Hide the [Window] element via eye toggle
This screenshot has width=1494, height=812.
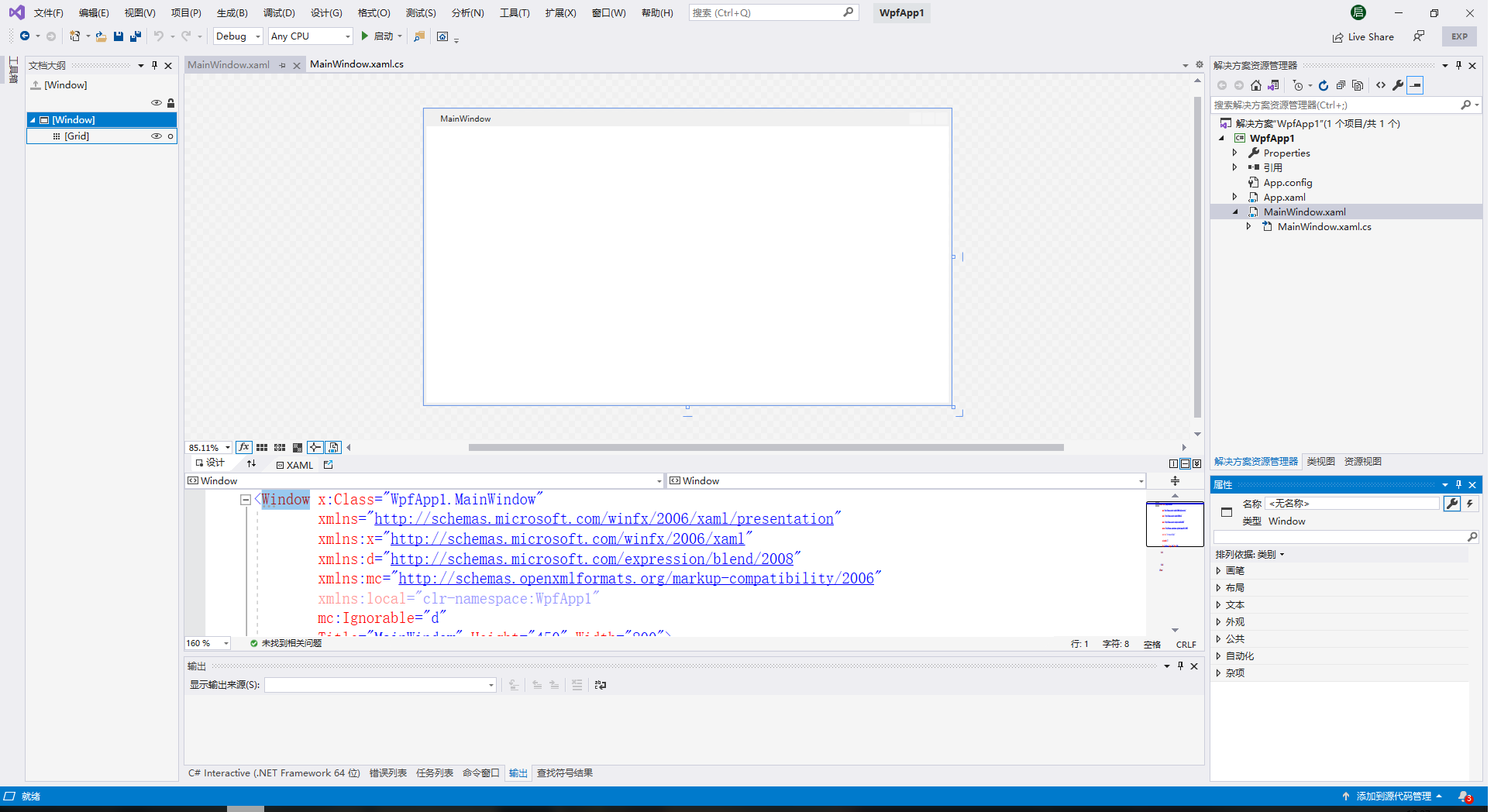(157, 102)
